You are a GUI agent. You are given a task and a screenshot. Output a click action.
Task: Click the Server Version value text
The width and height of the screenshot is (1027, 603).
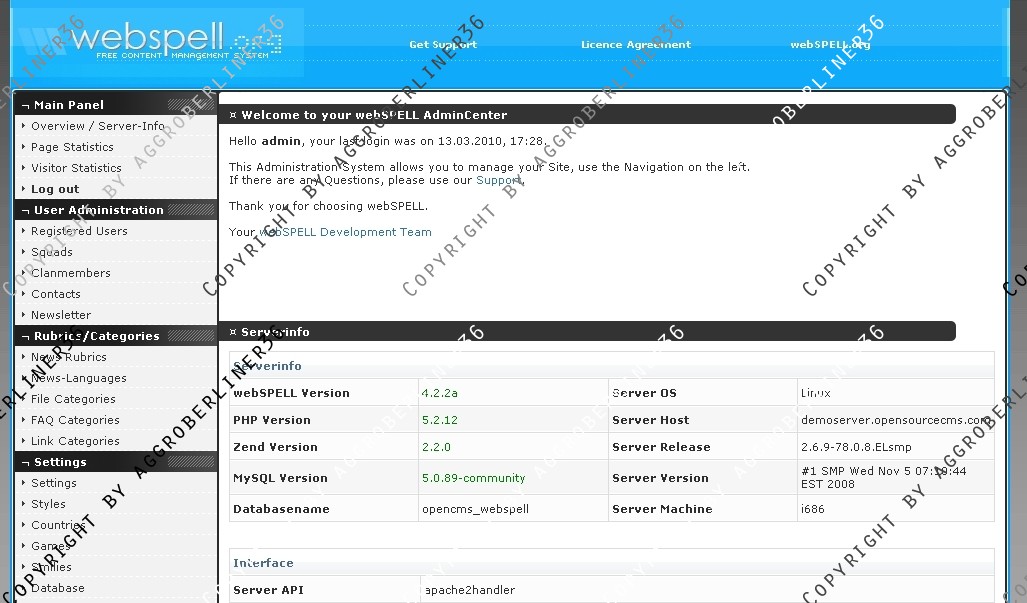(x=884, y=477)
